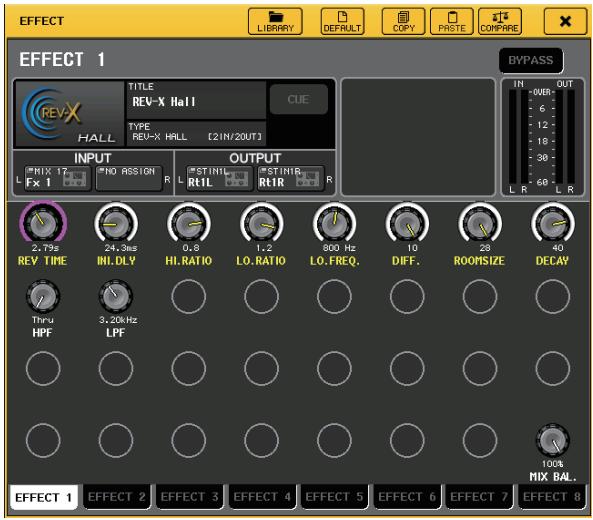Screen dimensions: 593x520
Task: Select the LPF knob
Action: [116, 296]
